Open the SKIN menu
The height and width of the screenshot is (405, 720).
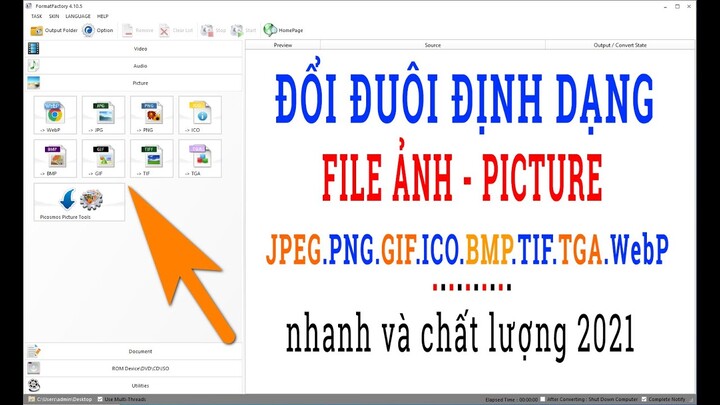pyautogui.click(x=54, y=16)
